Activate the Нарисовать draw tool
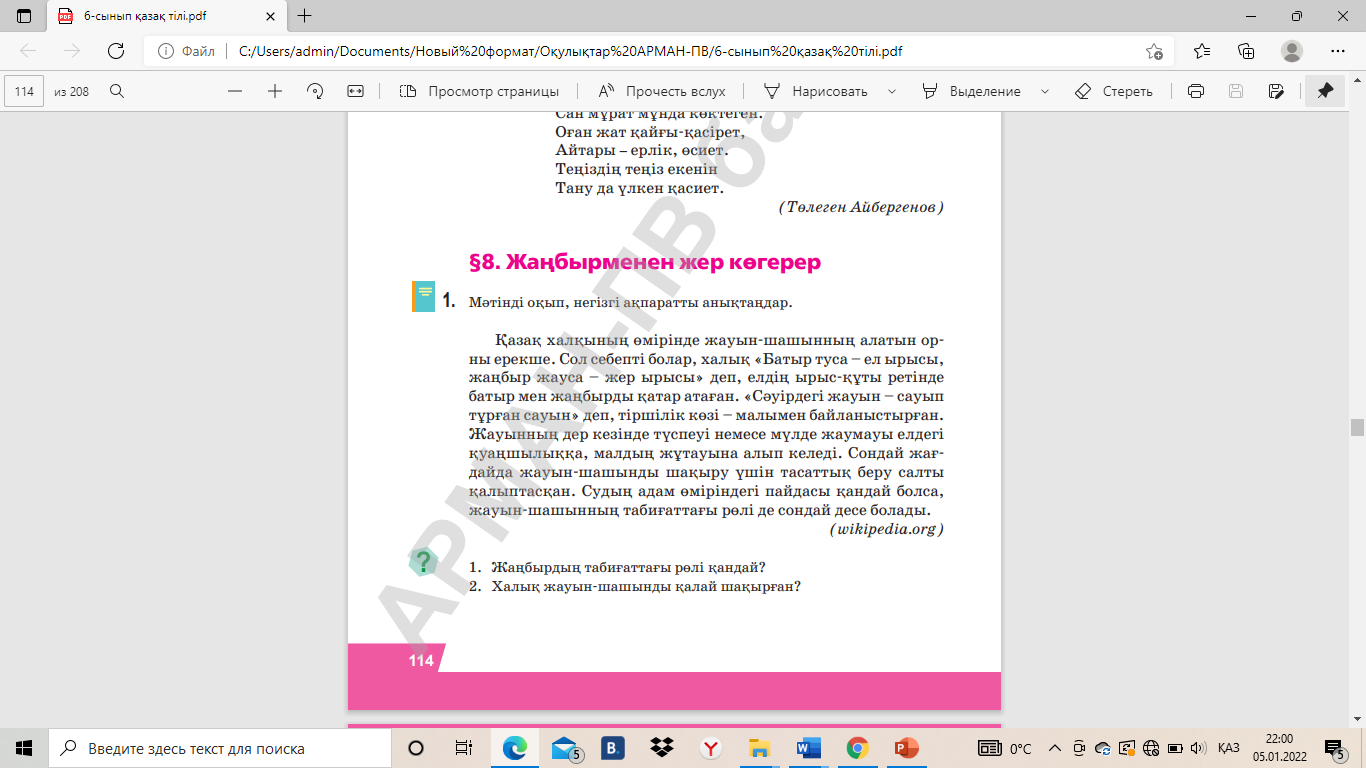This screenshot has height=768, width=1366. (816, 91)
